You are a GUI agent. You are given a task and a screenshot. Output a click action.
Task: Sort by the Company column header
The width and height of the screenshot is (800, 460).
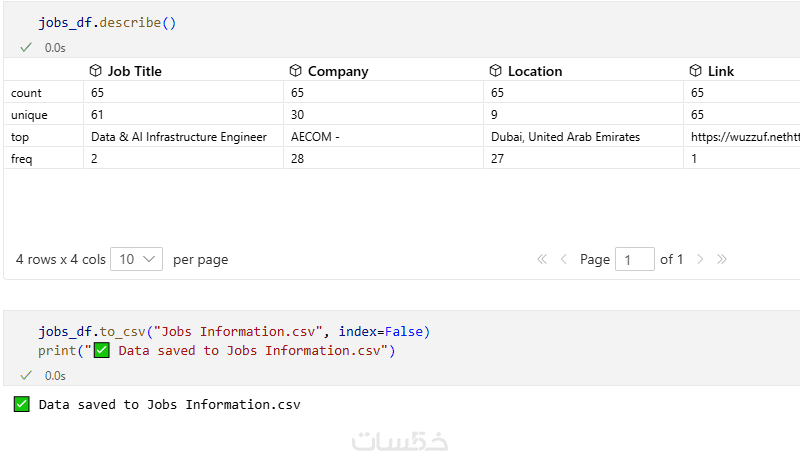(338, 71)
